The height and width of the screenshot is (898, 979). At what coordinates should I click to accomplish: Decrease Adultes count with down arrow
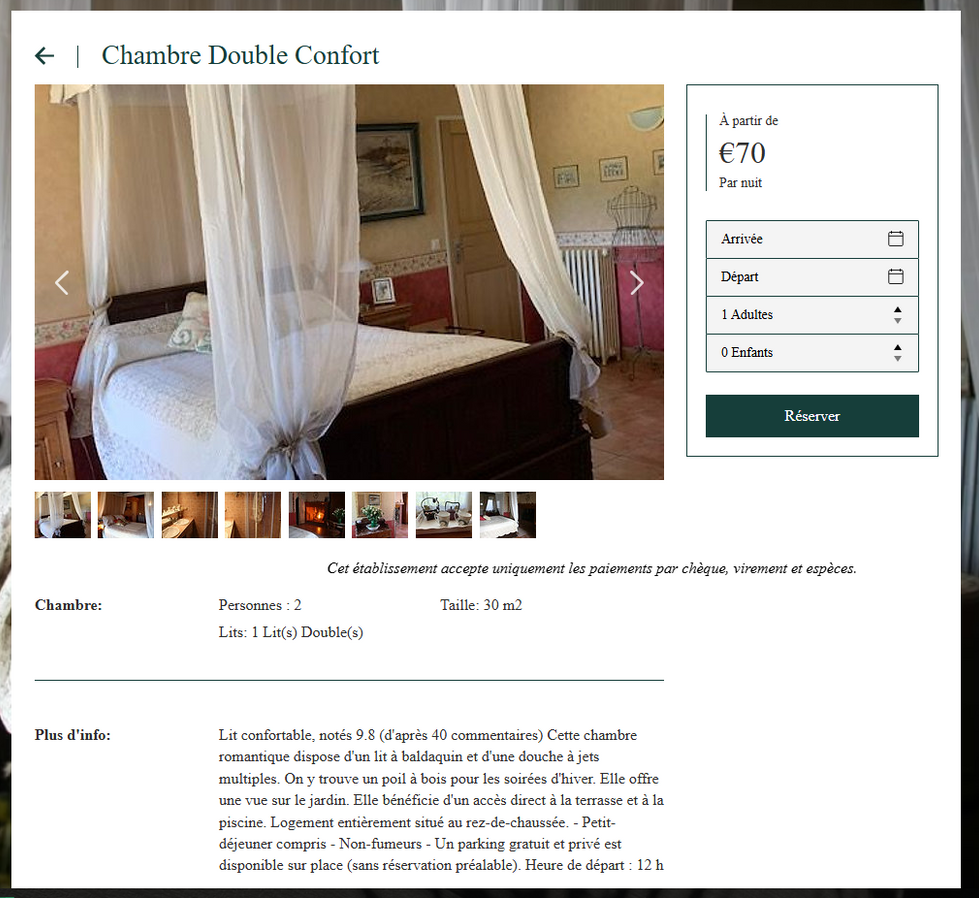(x=897, y=320)
